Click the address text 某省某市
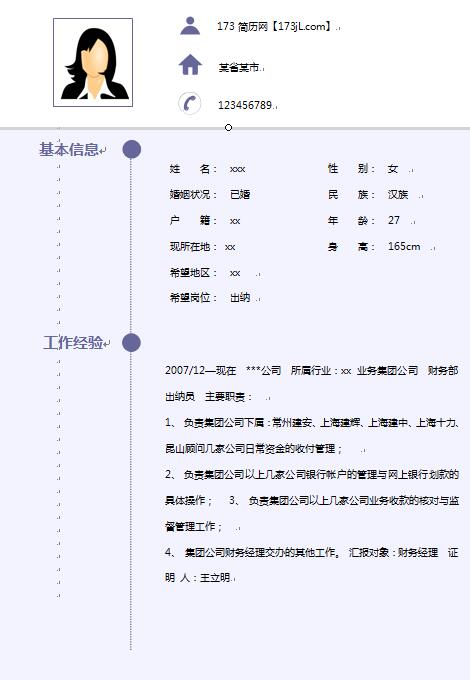Viewport: 470px width, 680px height. [x=239, y=67]
